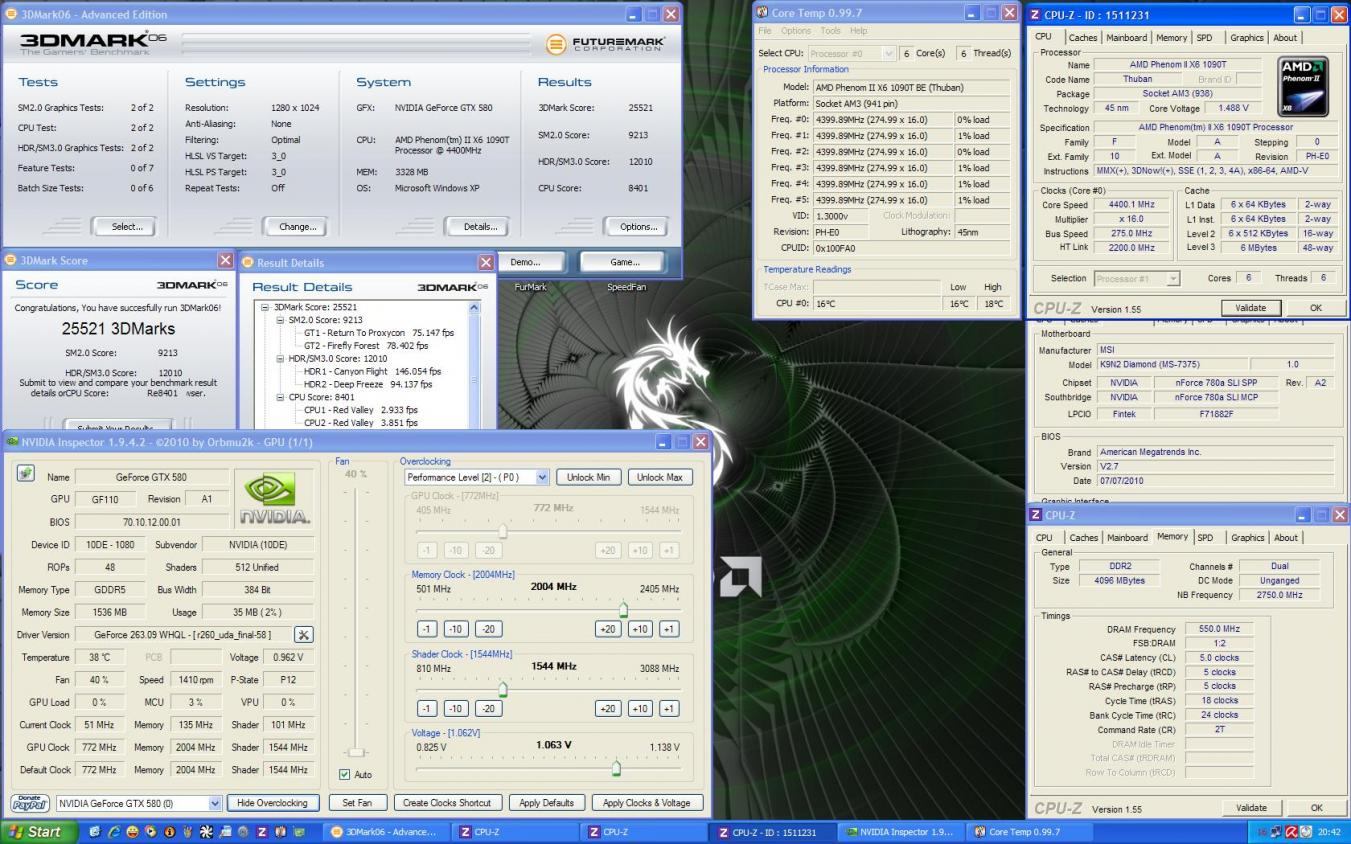The image size is (1351, 844).
Task: Click Hide Overclocking button
Action: coord(273,803)
